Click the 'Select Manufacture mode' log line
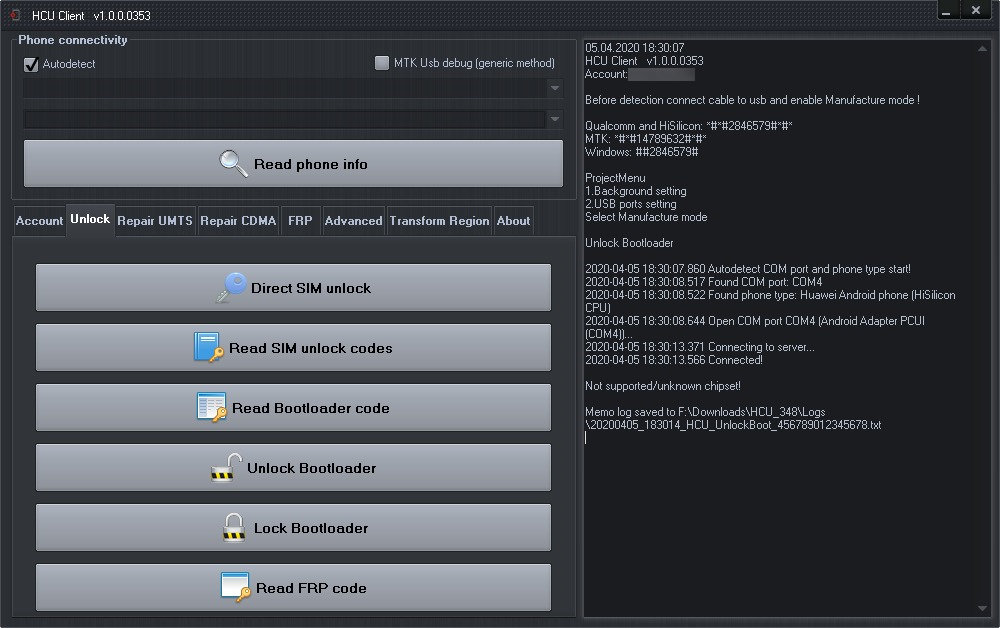The image size is (1000, 628). (x=646, y=217)
